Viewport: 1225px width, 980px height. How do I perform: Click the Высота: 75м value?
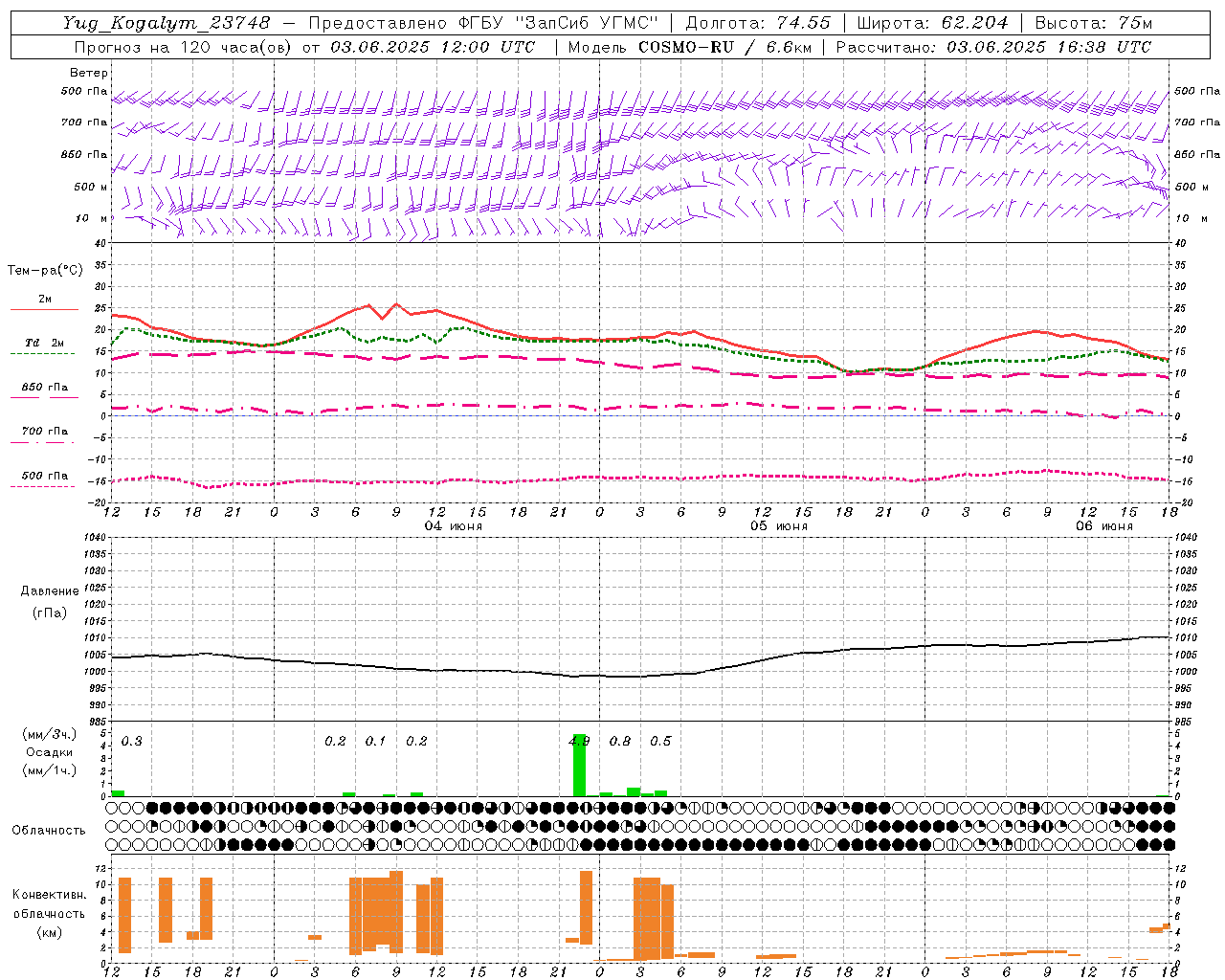pyautogui.click(x=1094, y=23)
